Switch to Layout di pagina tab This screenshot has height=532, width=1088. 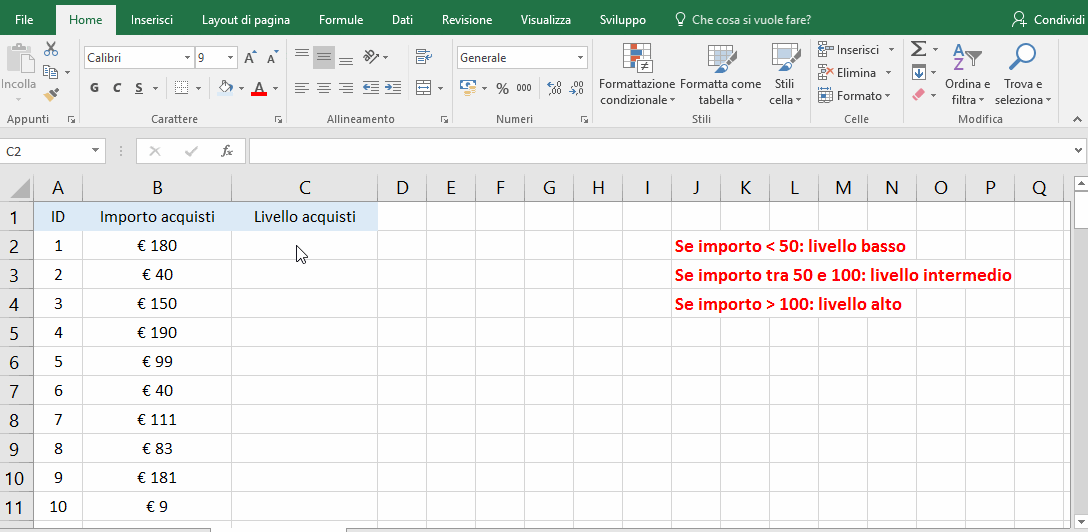(x=246, y=19)
